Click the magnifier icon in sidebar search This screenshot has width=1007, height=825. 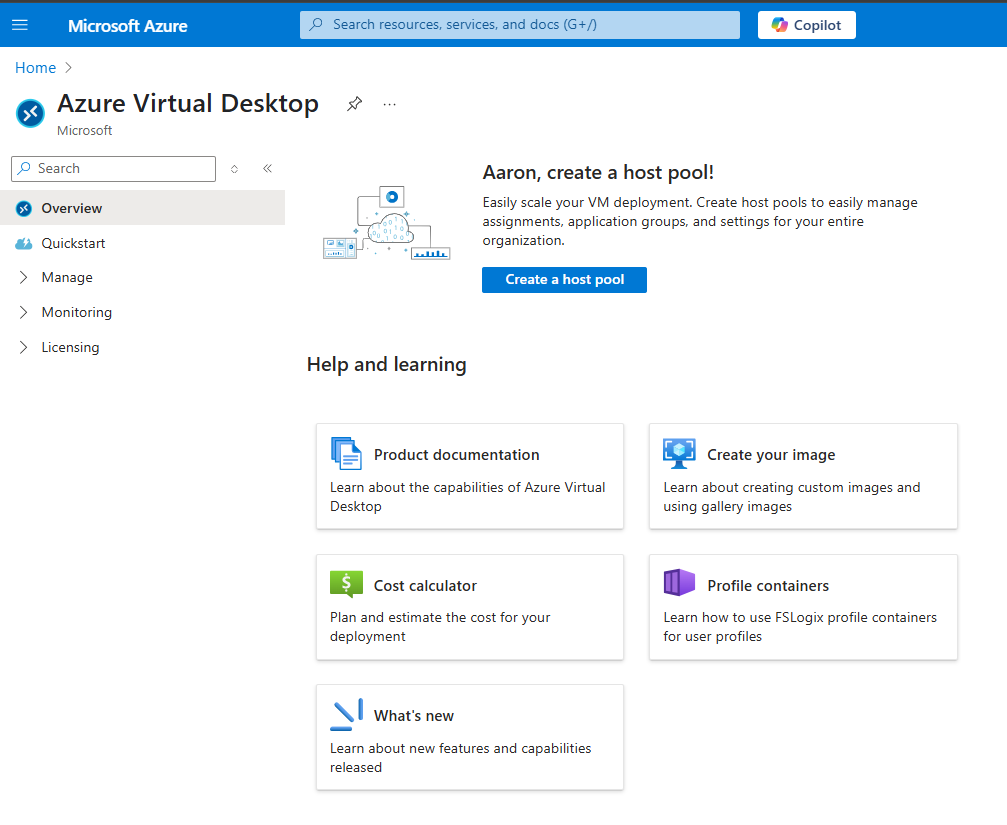24,168
